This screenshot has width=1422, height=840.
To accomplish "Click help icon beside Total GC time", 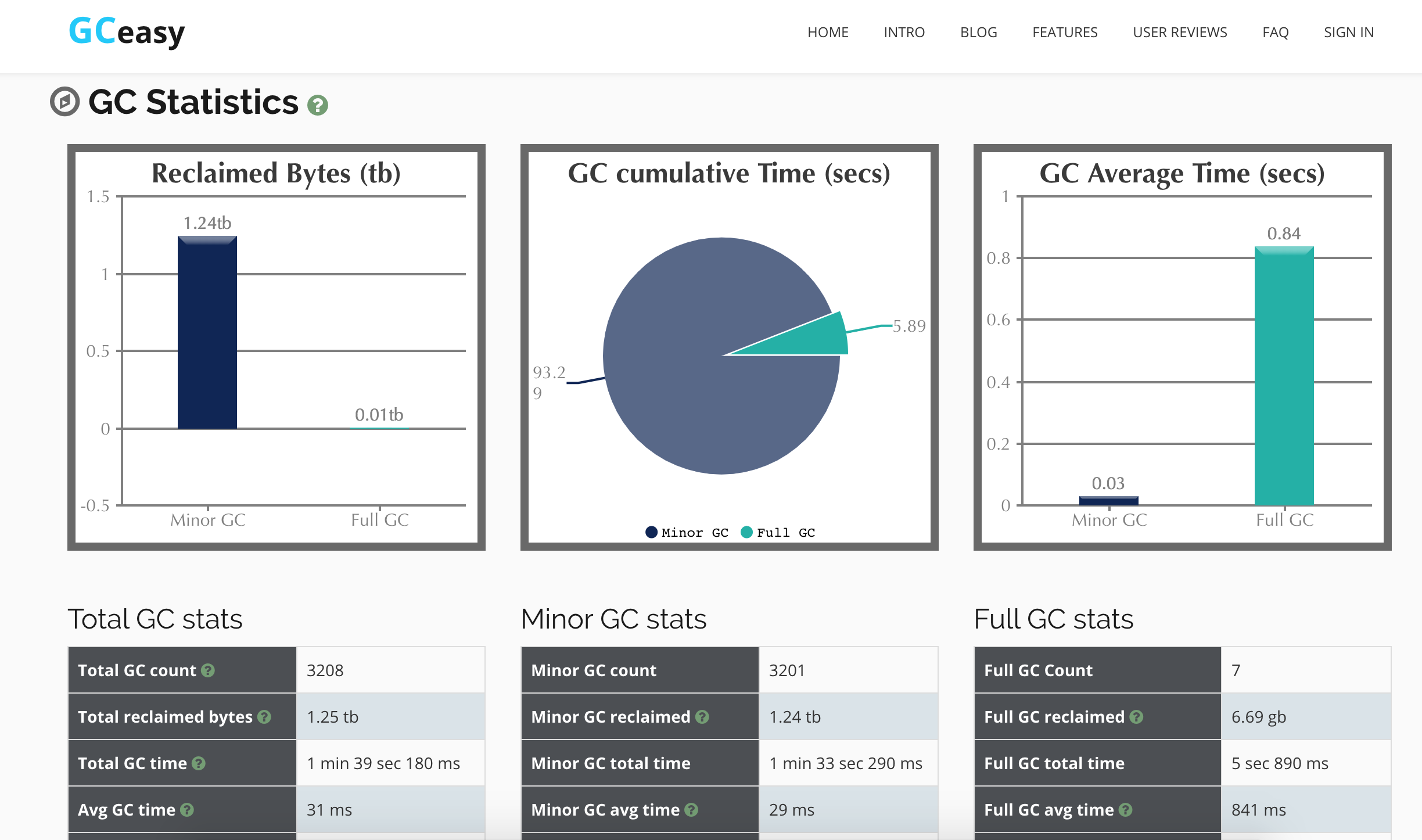I will 199,763.
